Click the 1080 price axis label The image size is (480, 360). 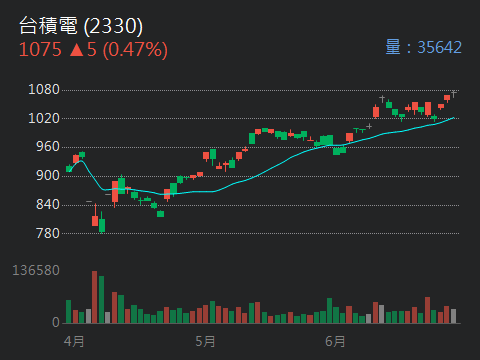[44, 90]
